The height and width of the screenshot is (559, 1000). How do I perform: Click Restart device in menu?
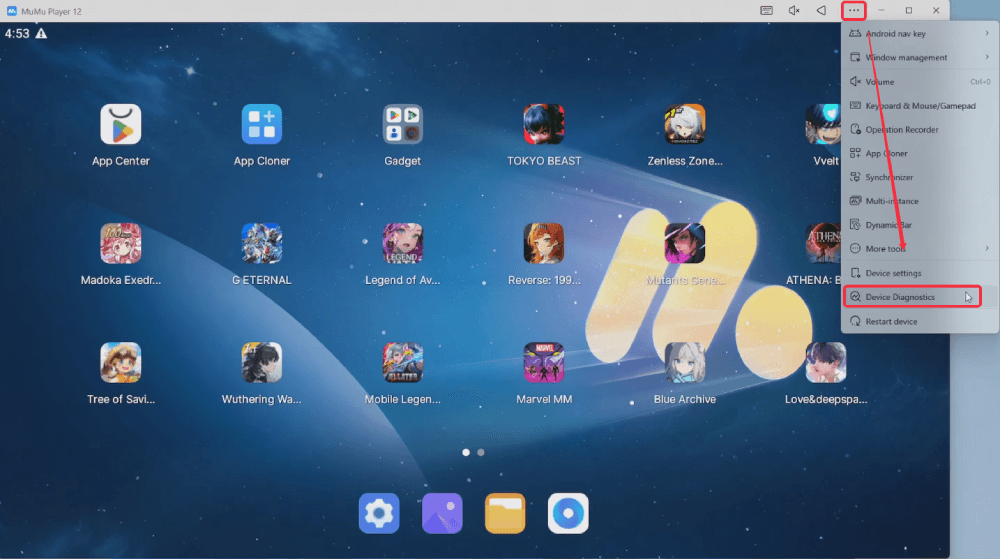[x=920, y=321]
